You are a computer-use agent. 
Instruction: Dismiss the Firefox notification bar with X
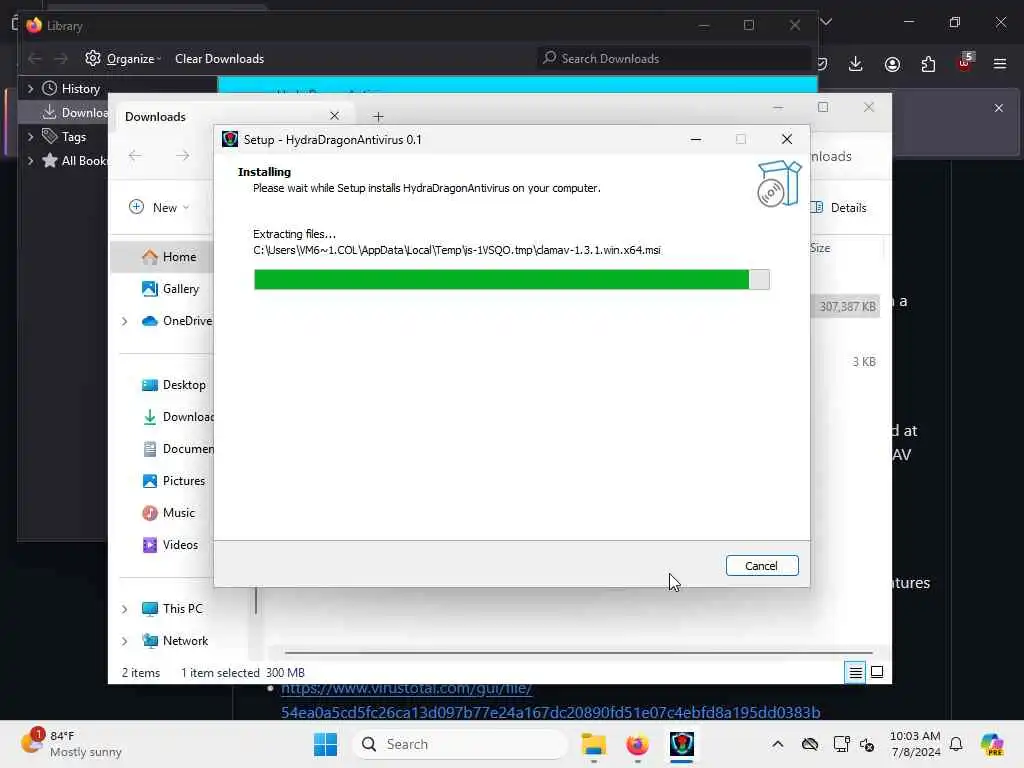(x=999, y=108)
